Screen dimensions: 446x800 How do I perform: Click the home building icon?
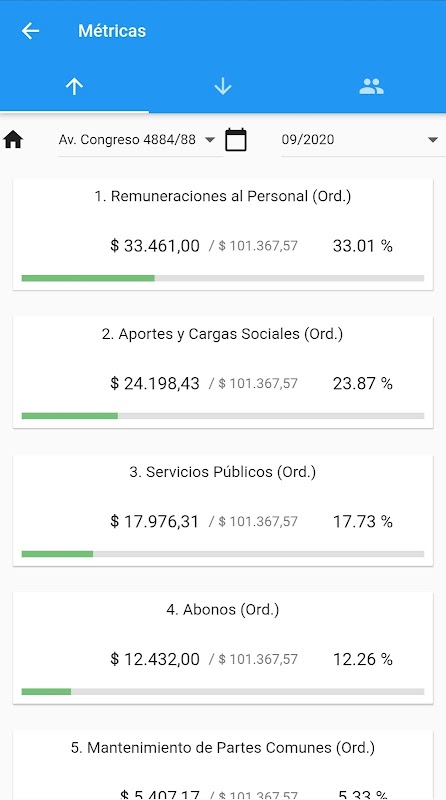(13, 139)
